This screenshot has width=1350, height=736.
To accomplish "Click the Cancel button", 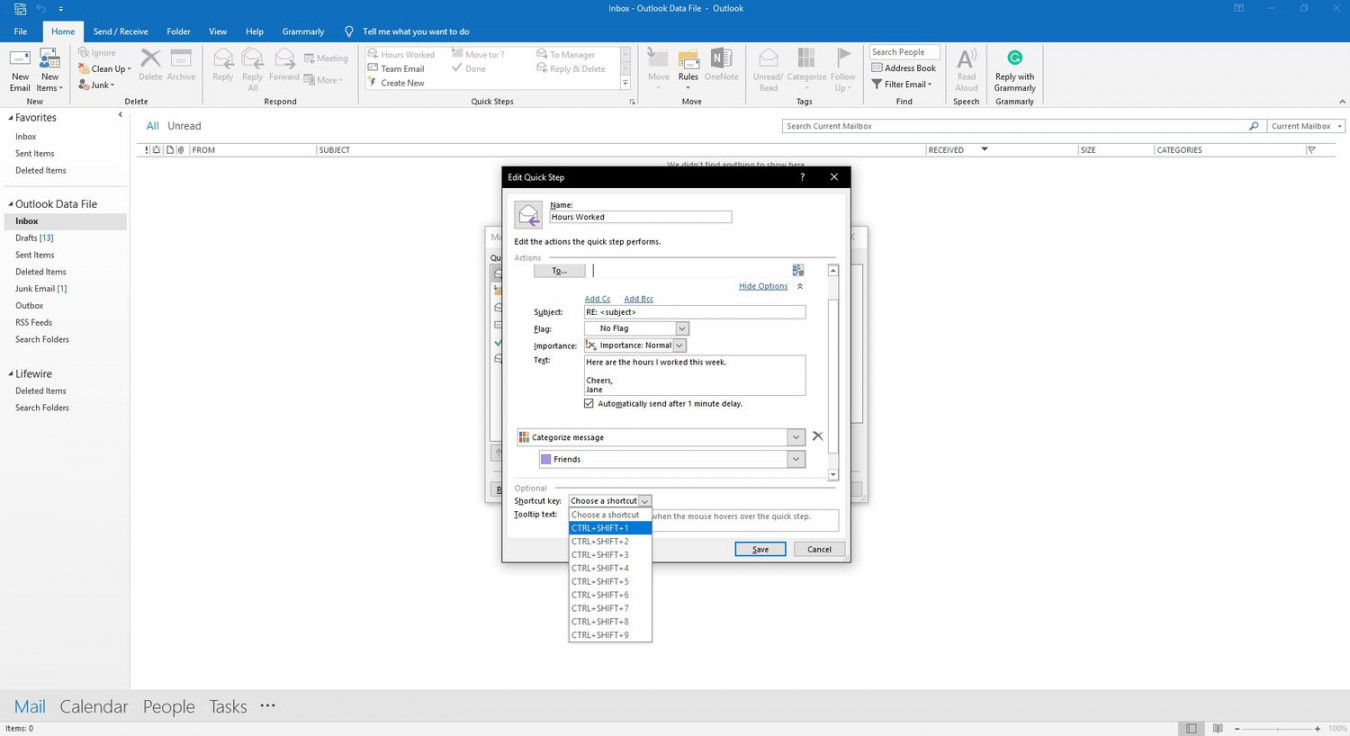I will click(819, 549).
